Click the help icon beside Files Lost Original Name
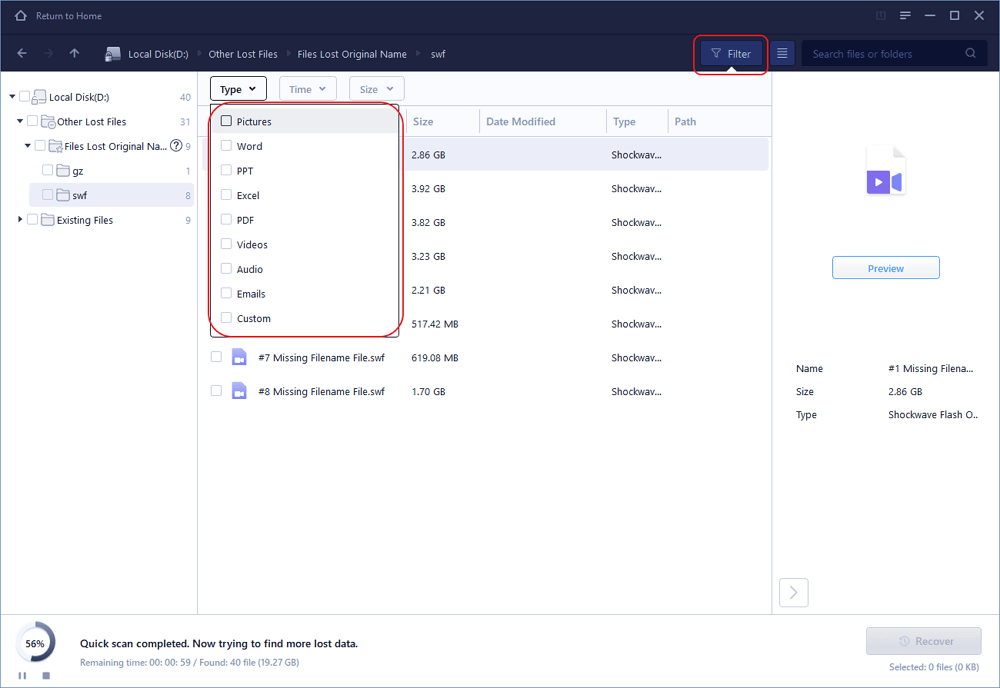The image size is (1000, 688). coord(176,146)
